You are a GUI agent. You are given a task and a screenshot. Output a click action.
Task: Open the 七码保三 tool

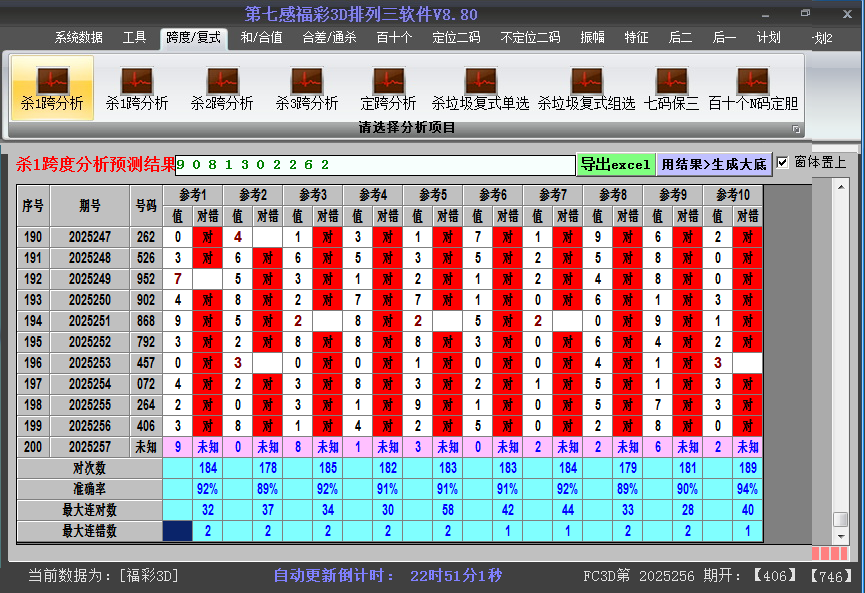671,88
